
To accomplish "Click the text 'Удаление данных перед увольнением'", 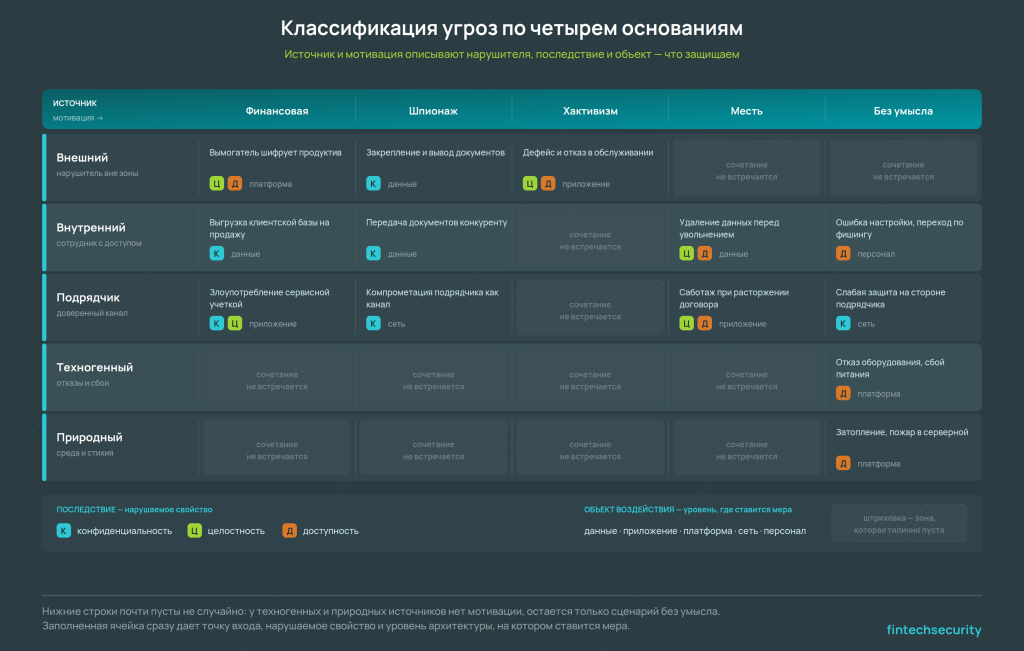I will (x=729, y=228).
